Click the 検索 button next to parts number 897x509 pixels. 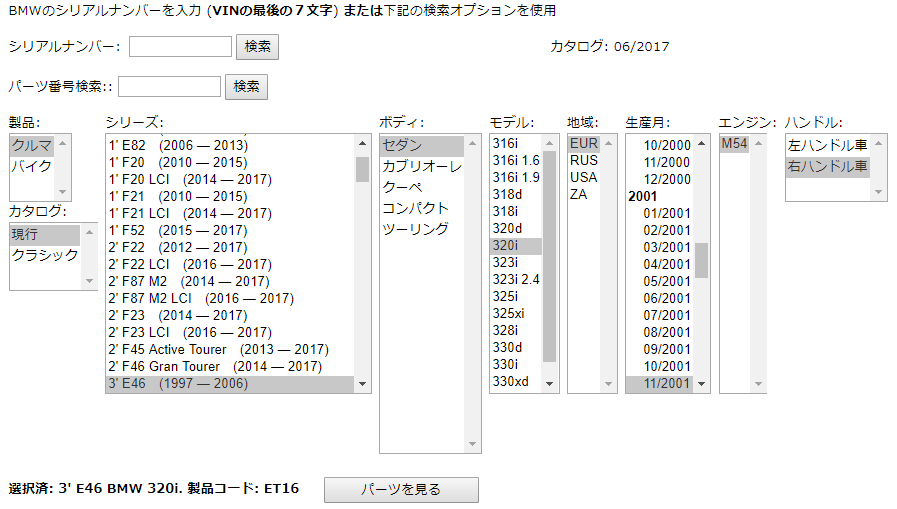pyautogui.click(x=246, y=86)
